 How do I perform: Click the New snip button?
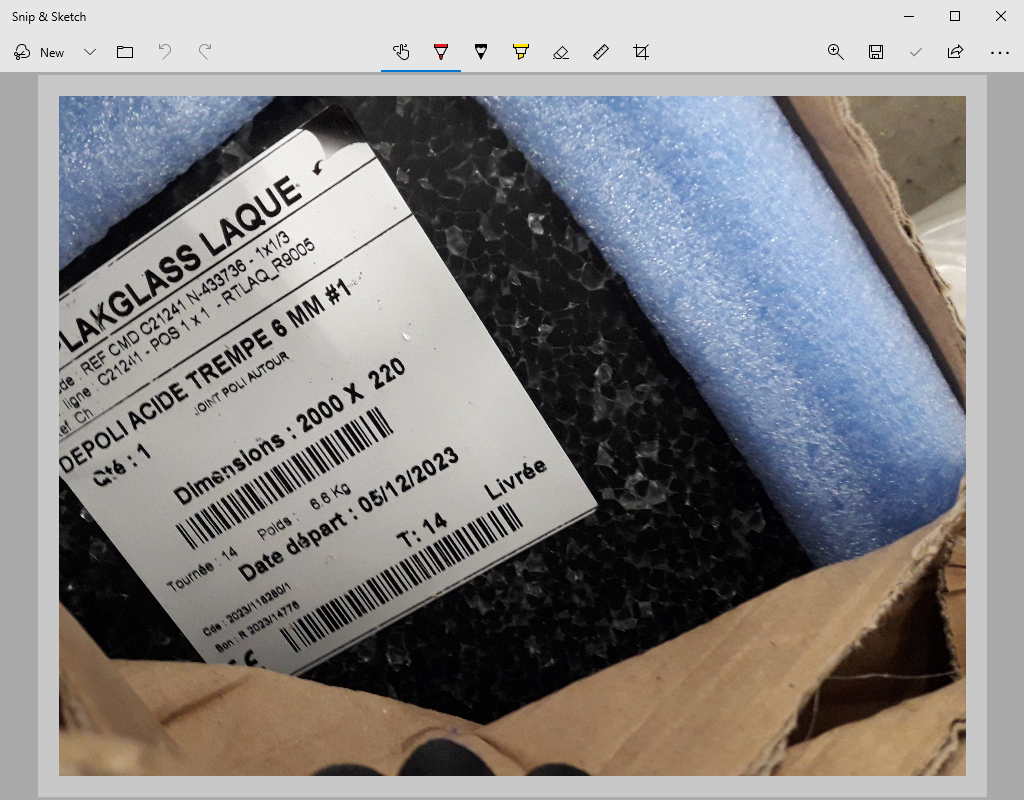pos(40,52)
